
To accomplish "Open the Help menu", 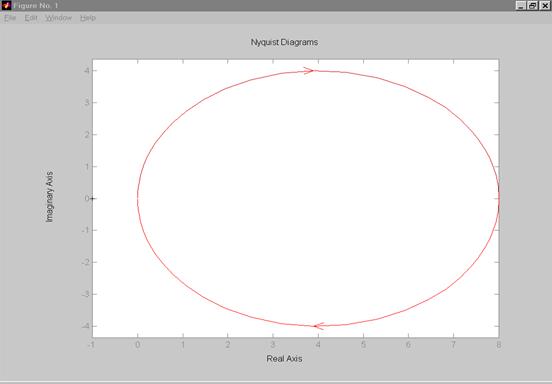I will click(88, 18).
